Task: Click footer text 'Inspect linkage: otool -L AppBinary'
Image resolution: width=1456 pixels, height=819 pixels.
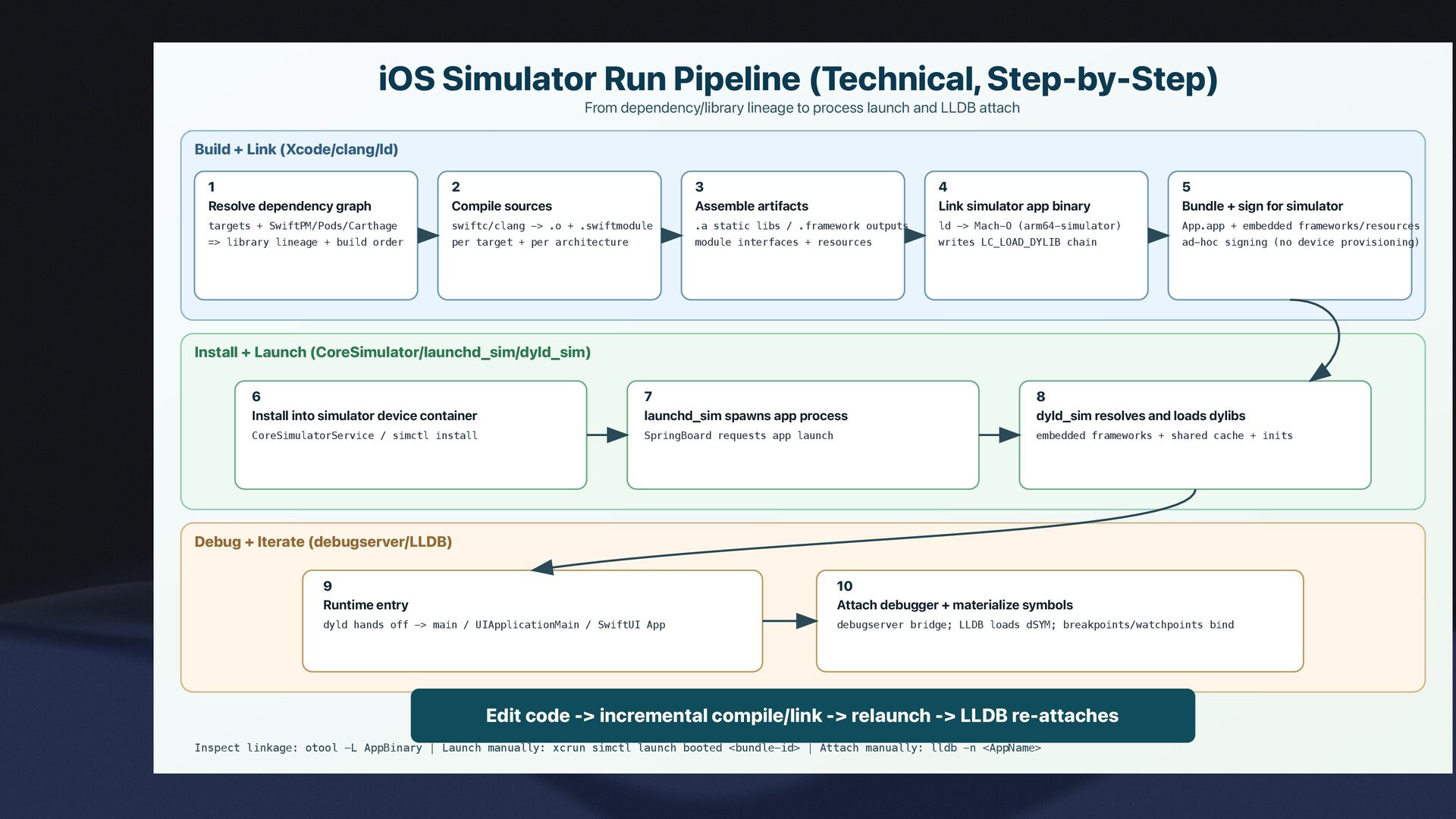Action: (308, 748)
